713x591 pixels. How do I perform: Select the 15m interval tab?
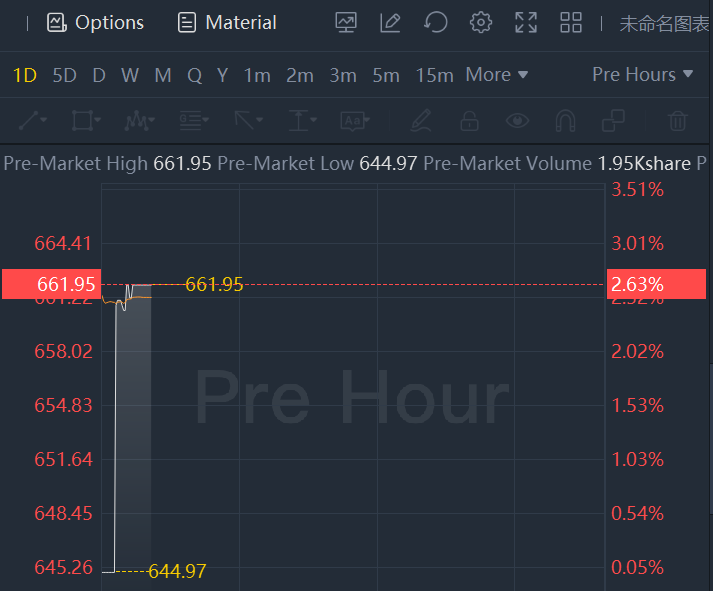434,75
